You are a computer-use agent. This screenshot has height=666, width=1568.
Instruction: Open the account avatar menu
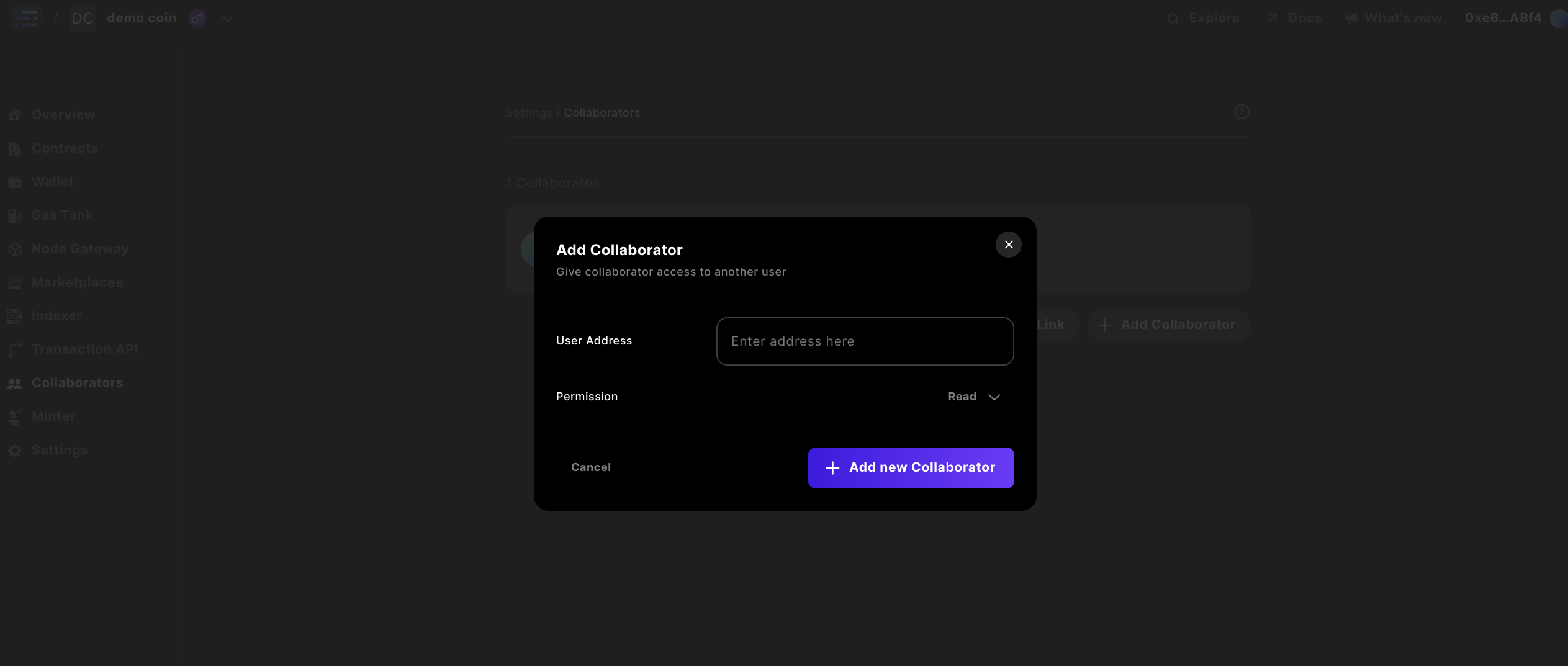click(x=1558, y=18)
